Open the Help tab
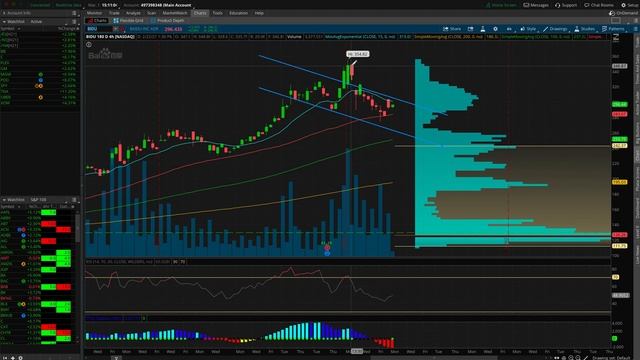 [x=259, y=13]
